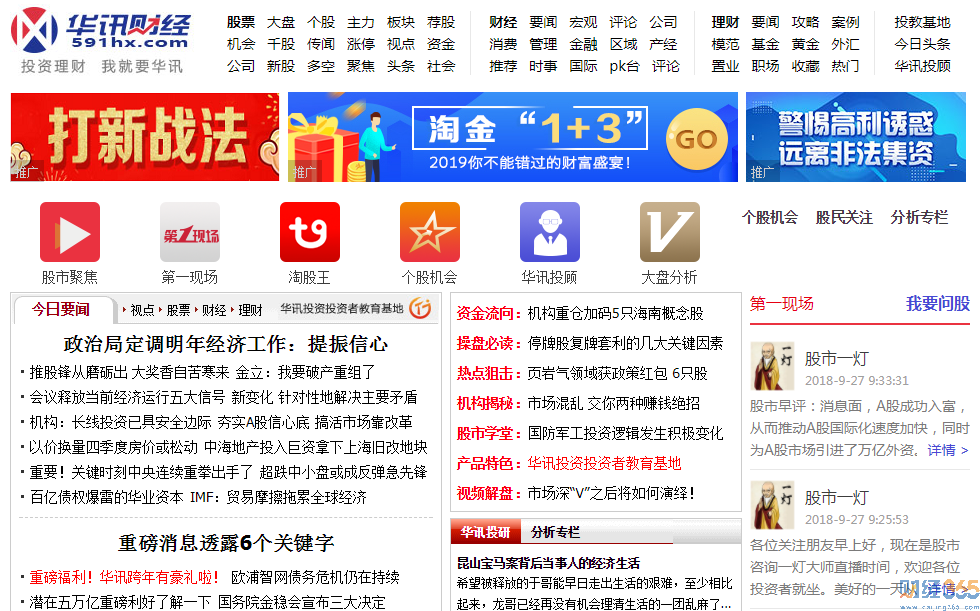The image size is (980, 611).
Task: Switch to the 财经 sub-tab in news panel
Action: click(214, 310)
